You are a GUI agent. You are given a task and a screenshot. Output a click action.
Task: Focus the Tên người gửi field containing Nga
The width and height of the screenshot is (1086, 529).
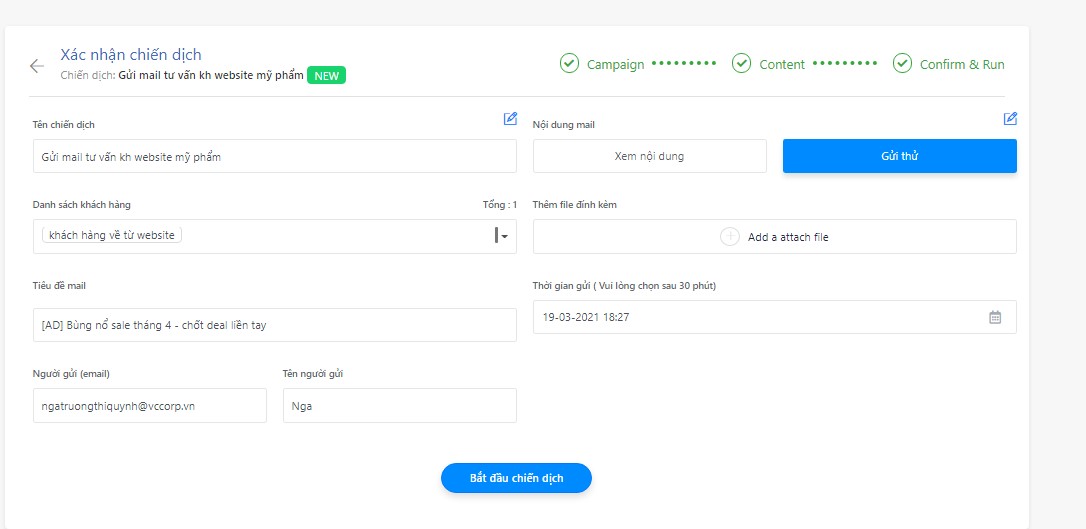[400, 406]
